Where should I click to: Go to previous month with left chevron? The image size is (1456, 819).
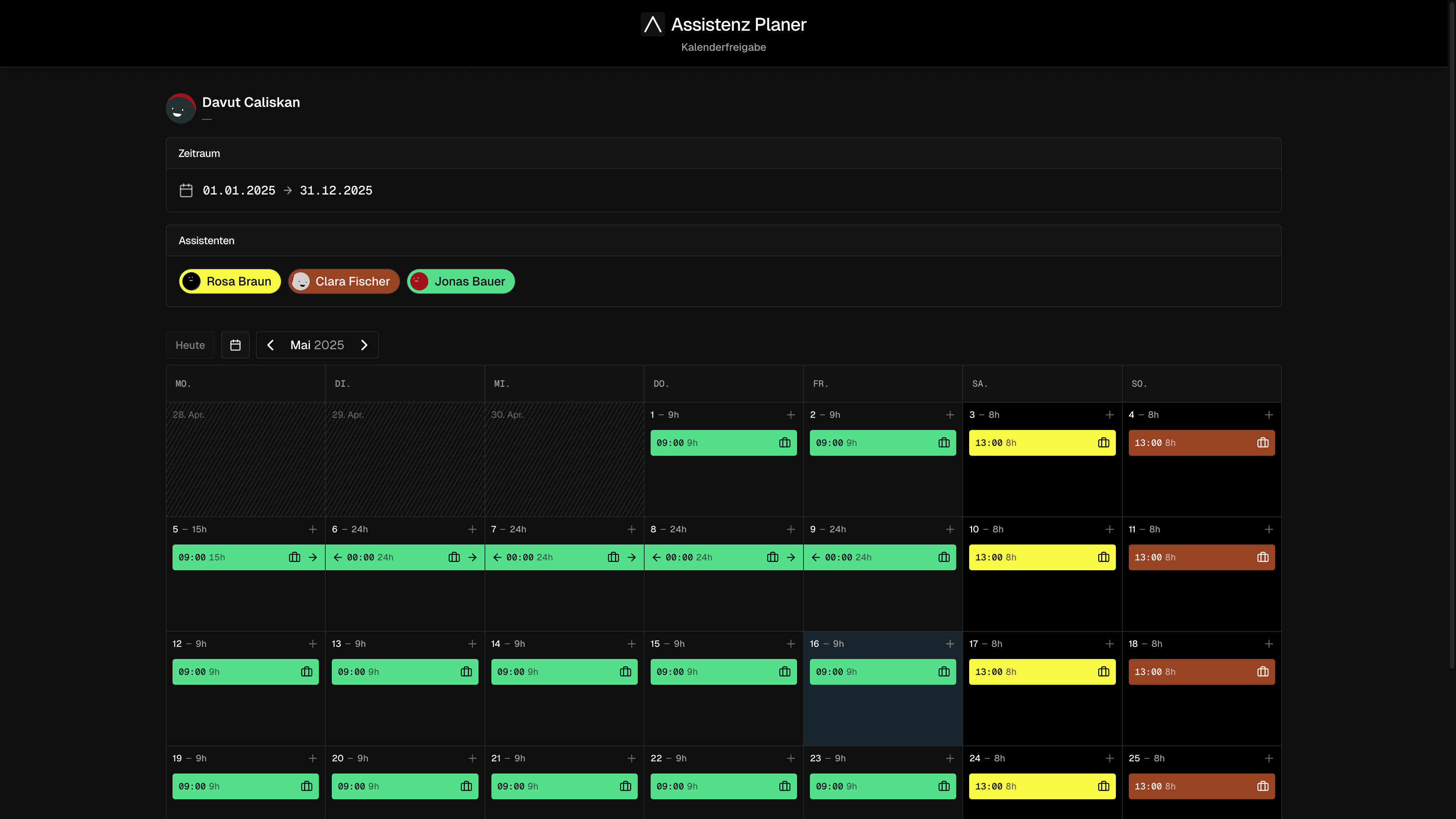[x=270, y=345]
